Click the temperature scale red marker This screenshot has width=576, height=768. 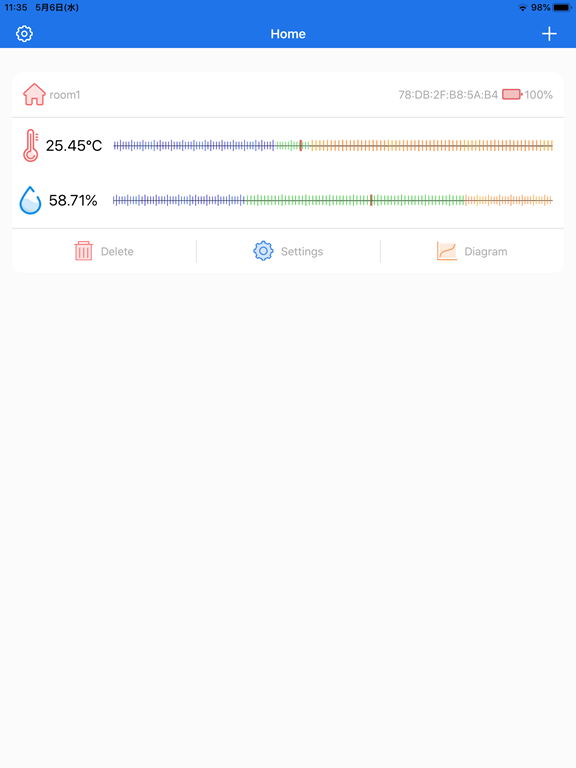coord(301,145)
